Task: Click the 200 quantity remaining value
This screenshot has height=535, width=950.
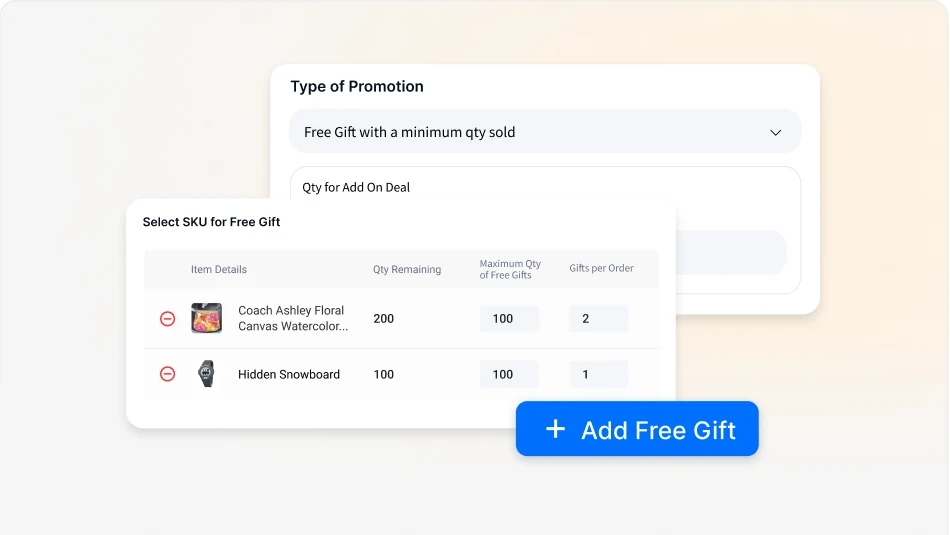Action: (384, 319)
